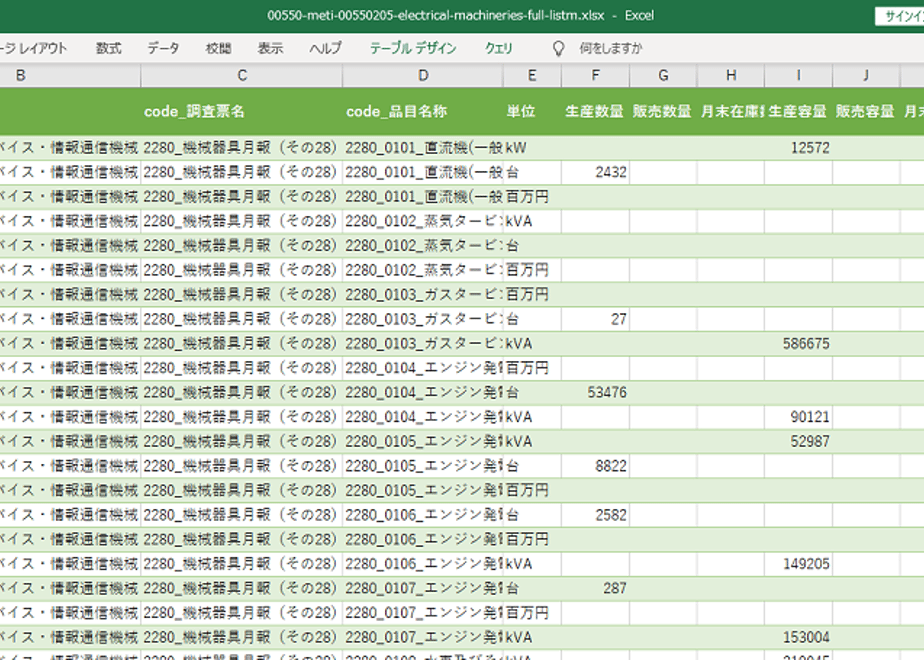Viewport: 924px width, 660px height.
Task: Select column D header
Action: [x=423, y=75]
